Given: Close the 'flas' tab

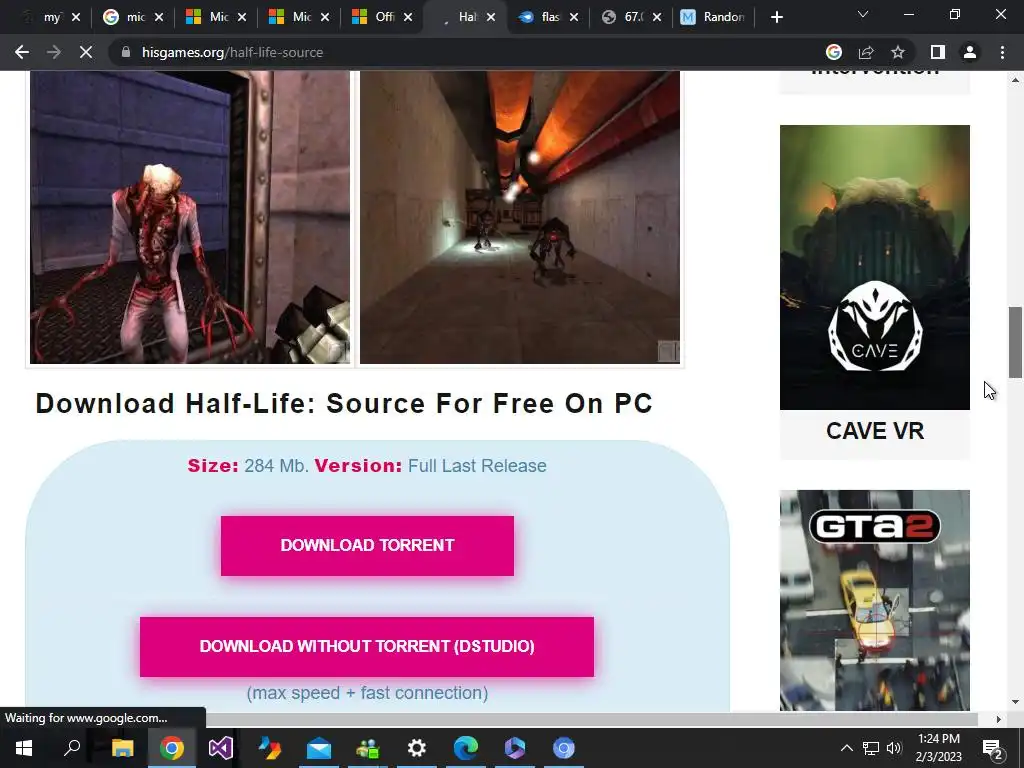Looking at the screenshot, I should click(574, 17).
